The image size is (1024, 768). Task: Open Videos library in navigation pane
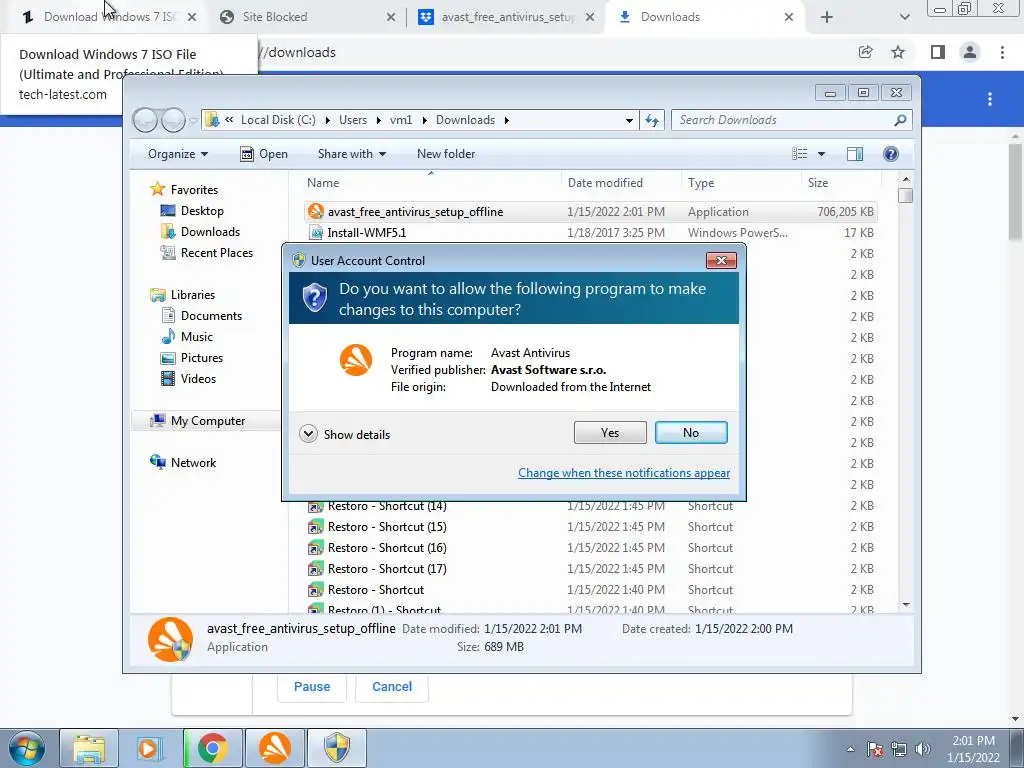click(x=198, y=379)
